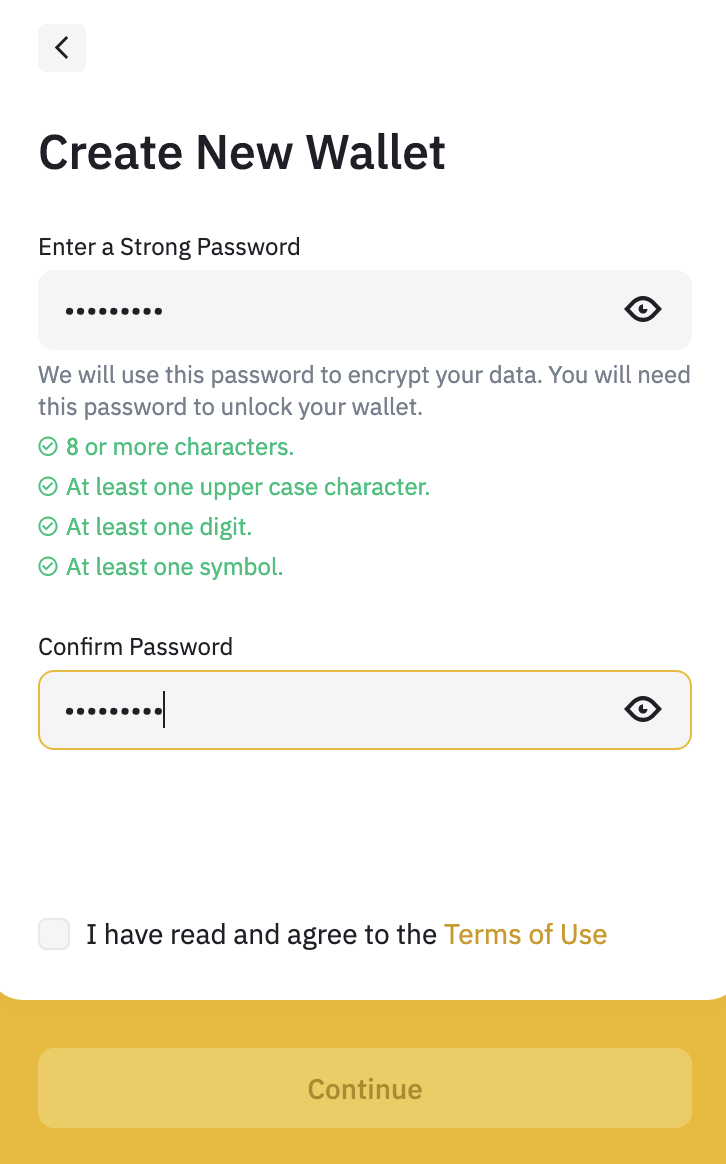Focus the Confirm Password input field
The image size is (726, 1164).
click(364, 710)
